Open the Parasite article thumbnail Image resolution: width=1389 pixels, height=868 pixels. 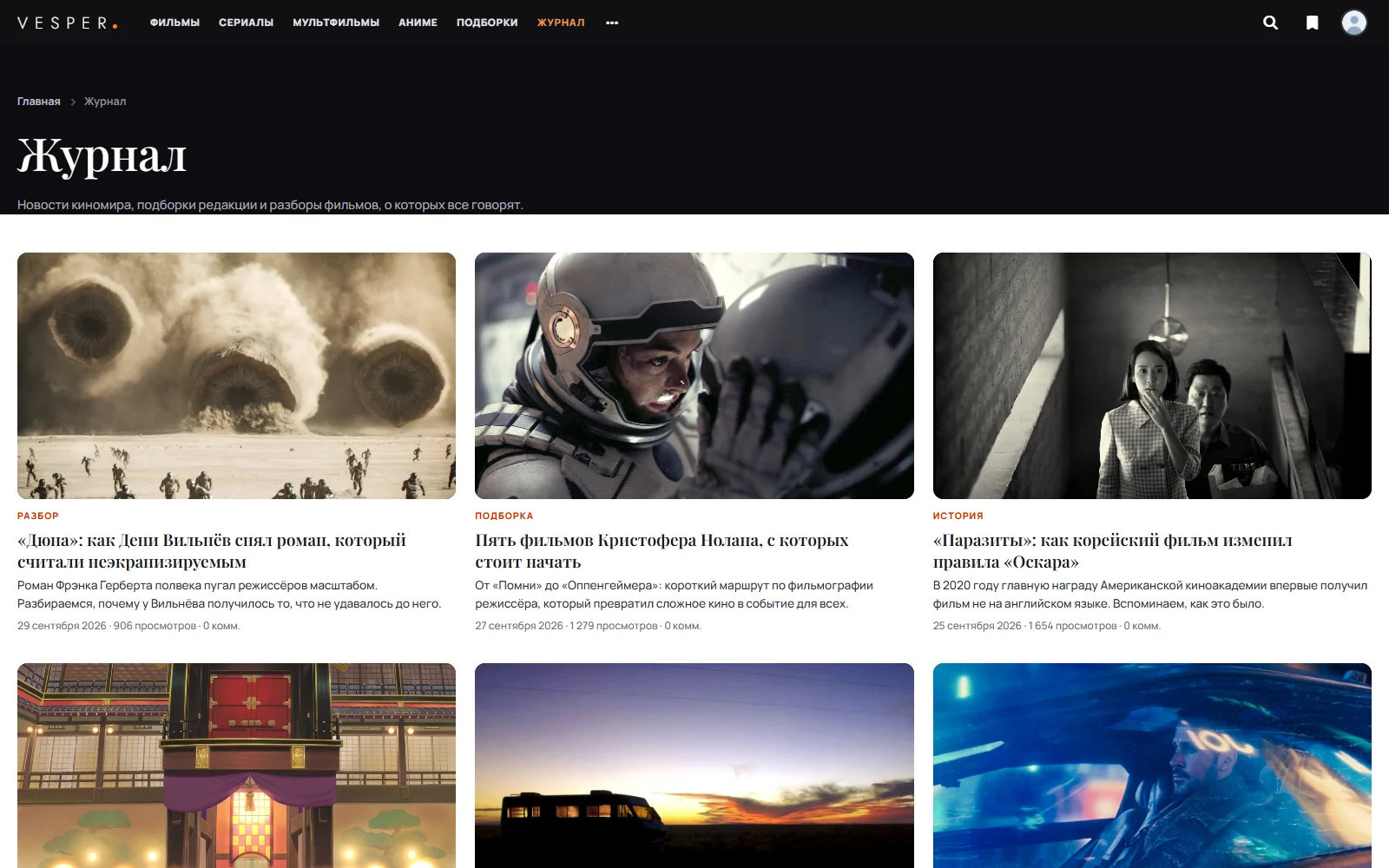(1152, 376)
